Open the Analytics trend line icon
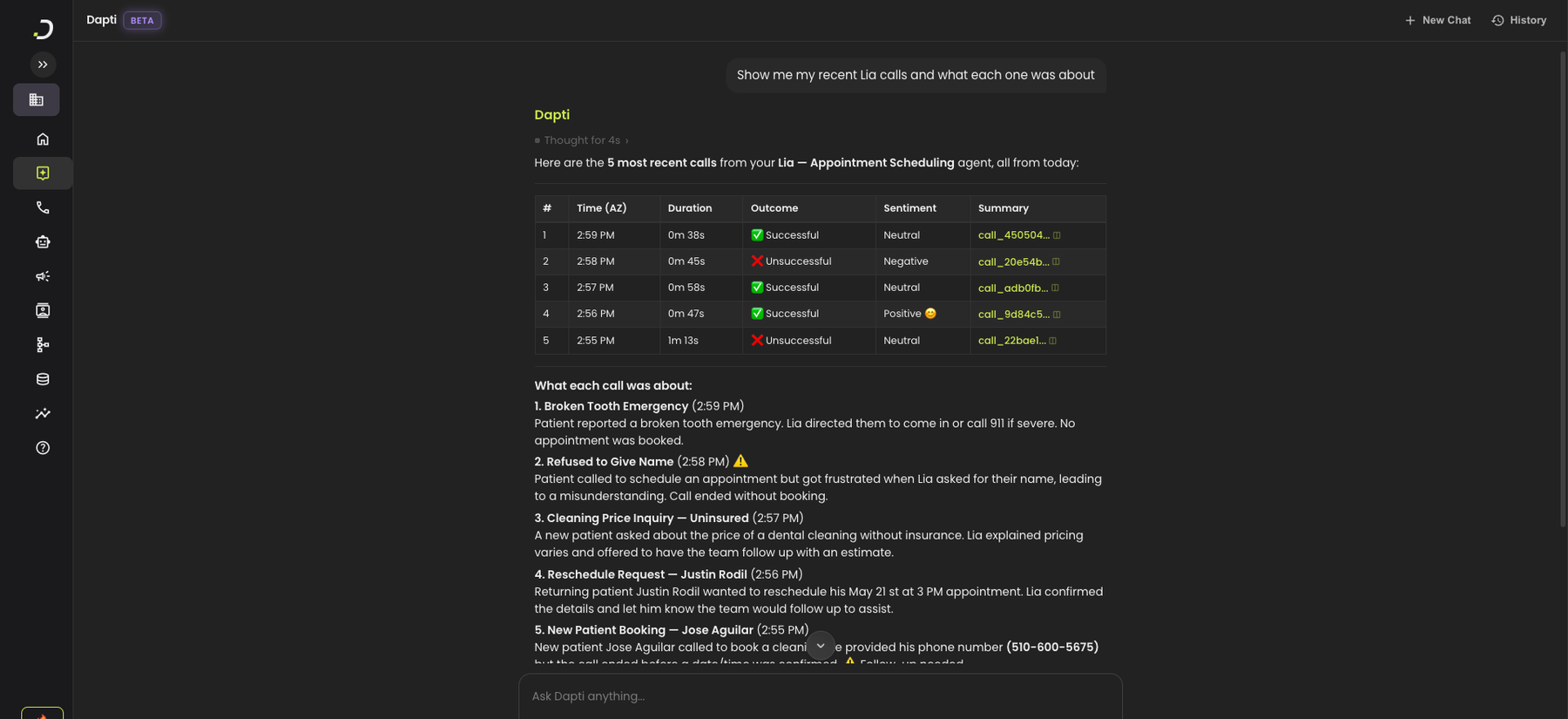1568x719 pixels. pos(43,413)
